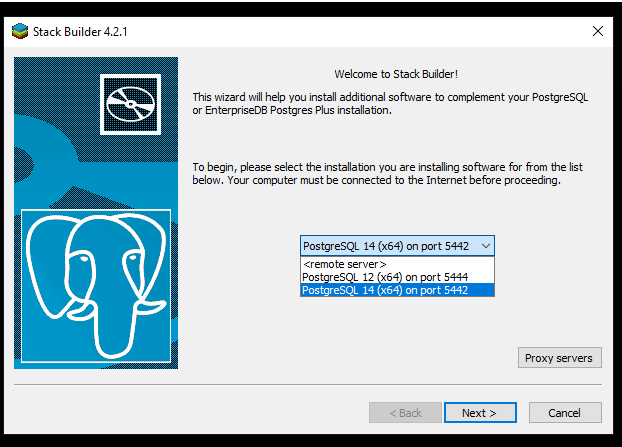Click the Next > button
This screenshot has height=447, width=622.
pos(480,413)
